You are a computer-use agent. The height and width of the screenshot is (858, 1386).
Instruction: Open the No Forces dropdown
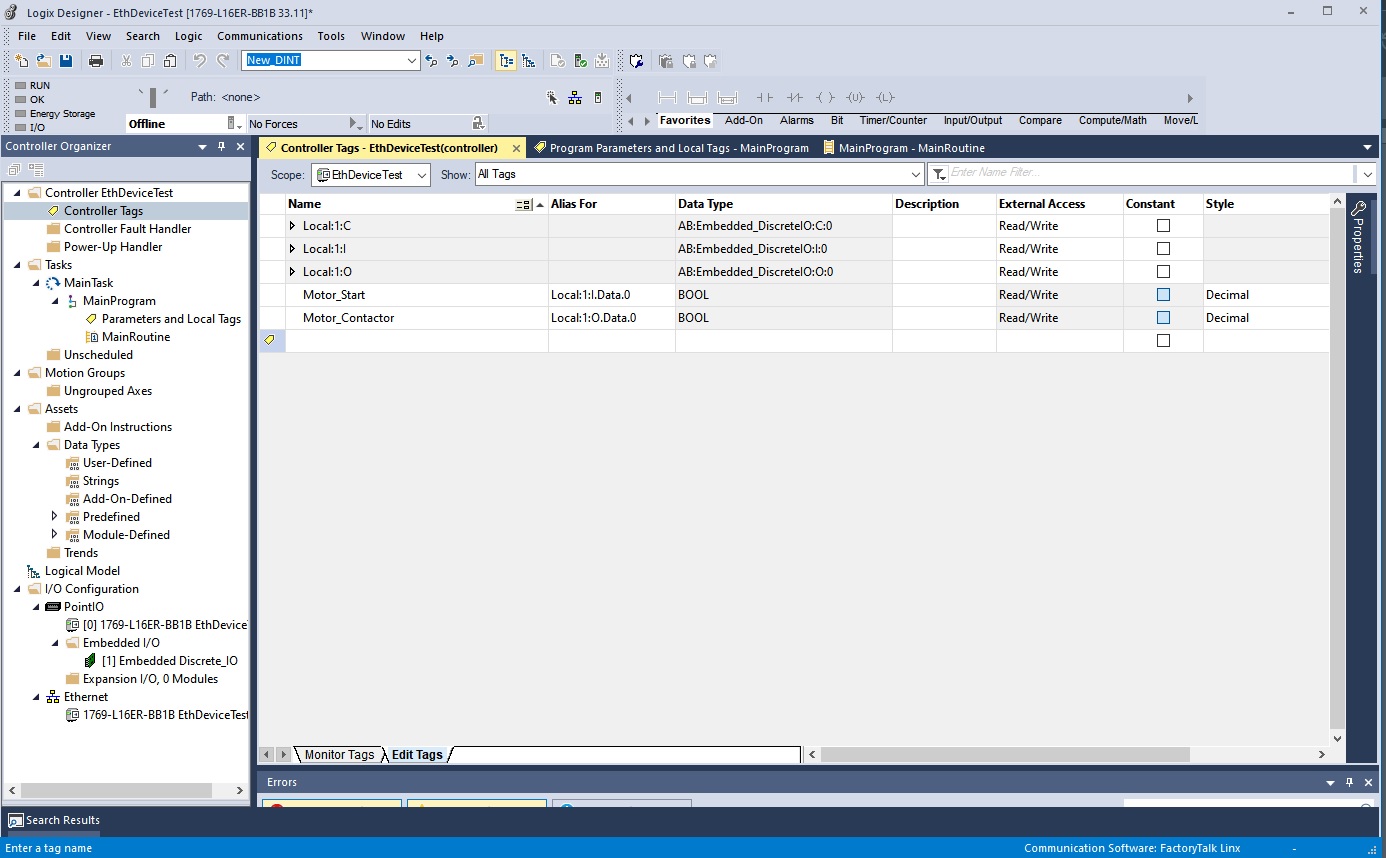356,124
